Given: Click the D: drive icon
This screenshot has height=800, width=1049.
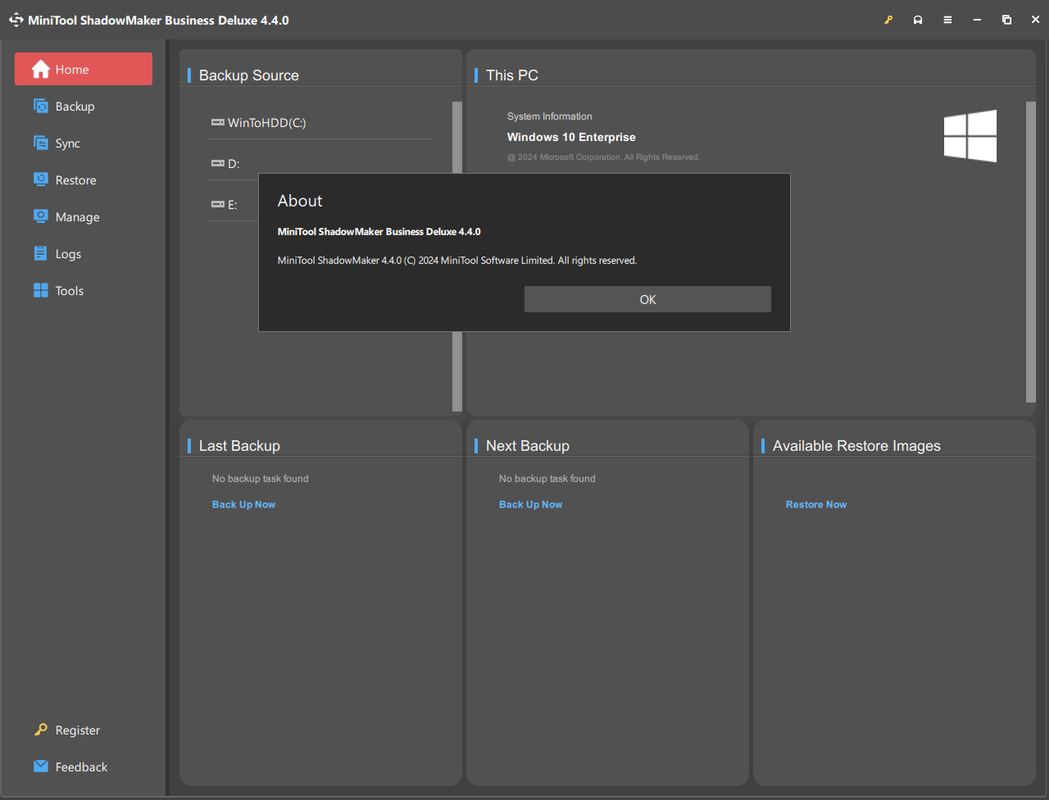Looking at the screenshot, I should pos(217,163).
